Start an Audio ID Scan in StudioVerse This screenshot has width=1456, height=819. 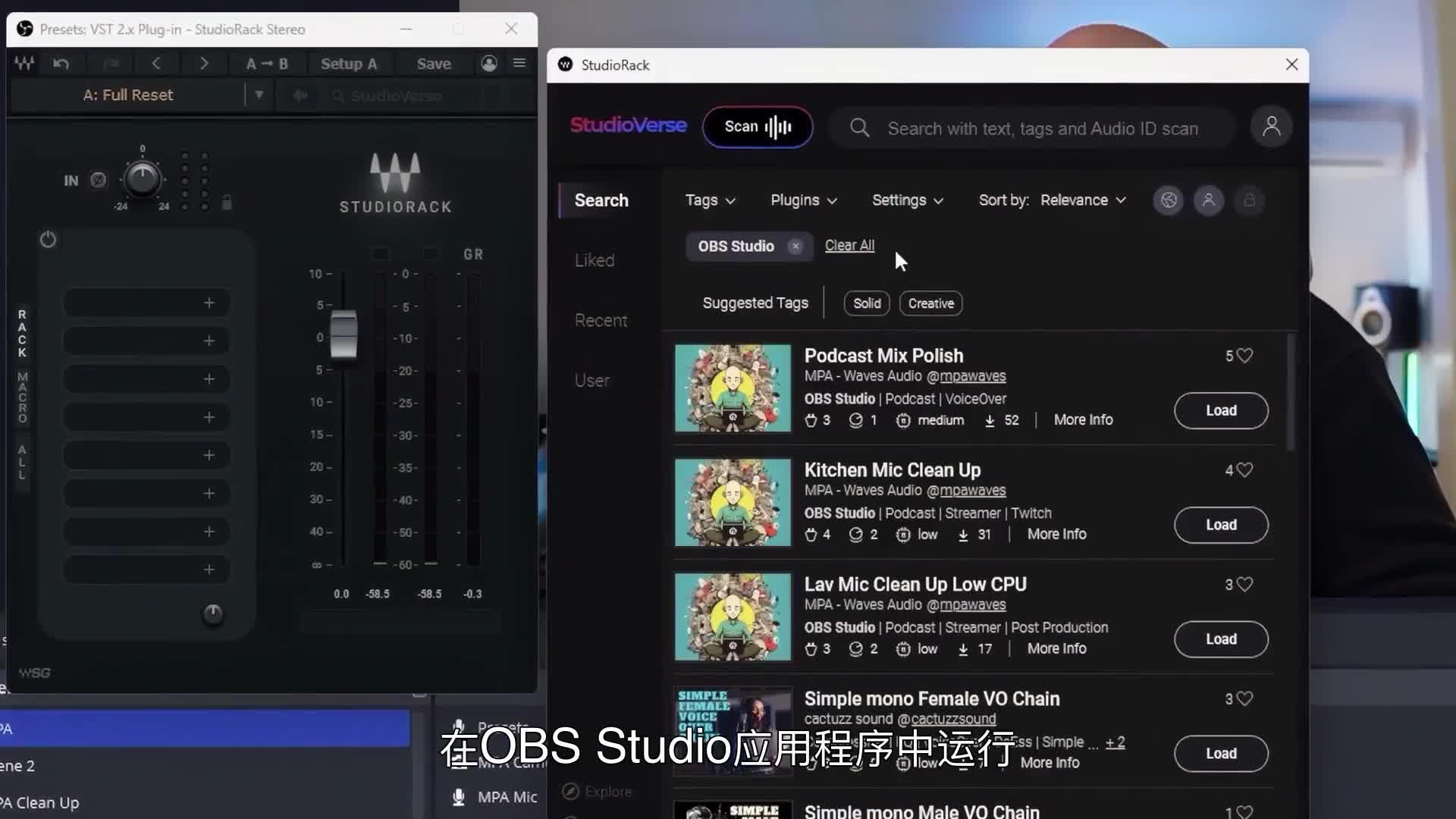click(757, 127)
